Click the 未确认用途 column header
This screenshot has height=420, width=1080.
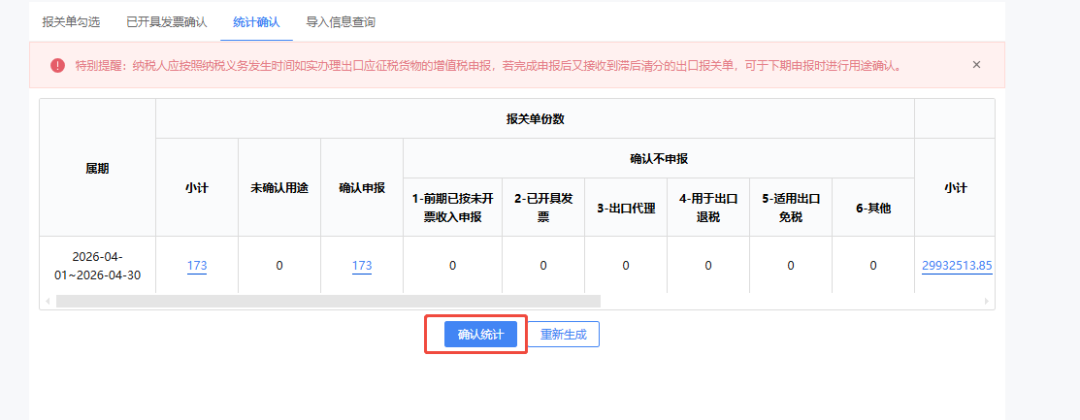point(279,188)
